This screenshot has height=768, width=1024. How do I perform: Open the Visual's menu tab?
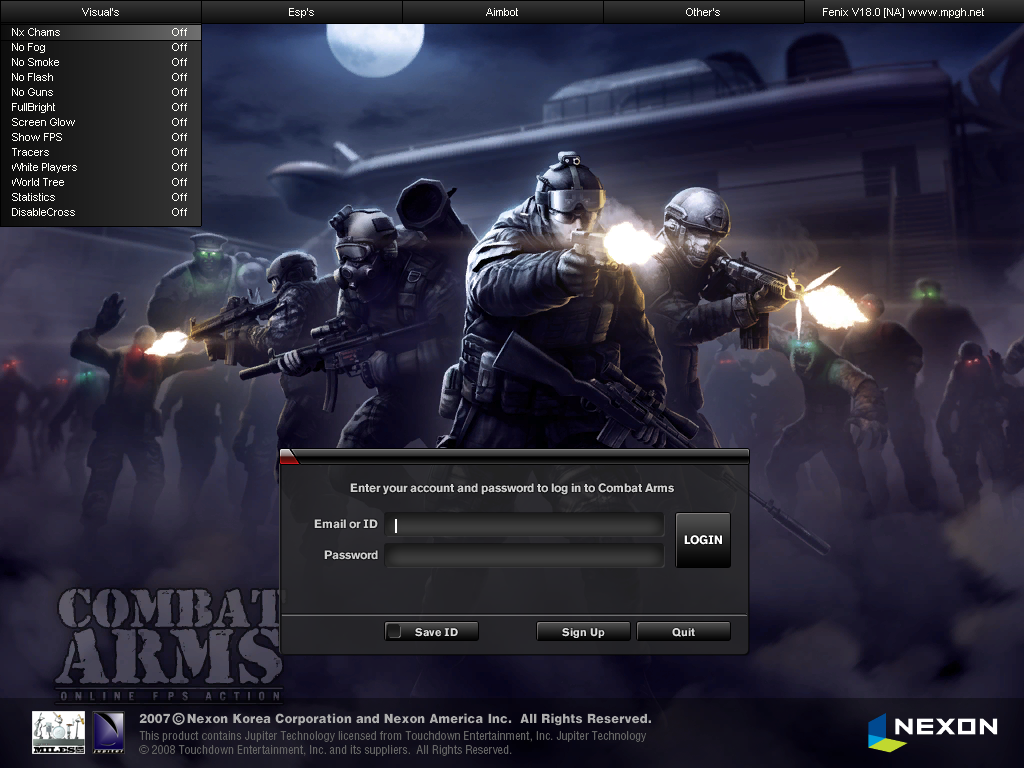click(x=101, y=12)
